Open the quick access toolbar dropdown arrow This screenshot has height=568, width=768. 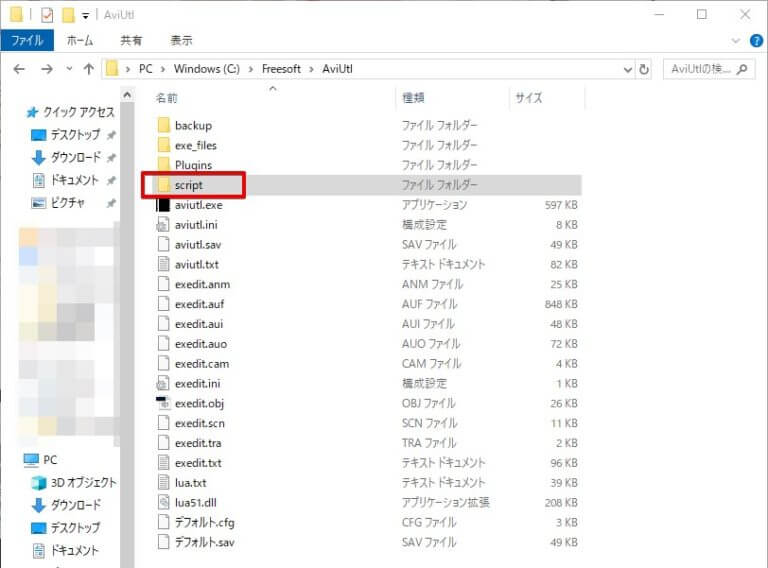[x=86, y=15]
